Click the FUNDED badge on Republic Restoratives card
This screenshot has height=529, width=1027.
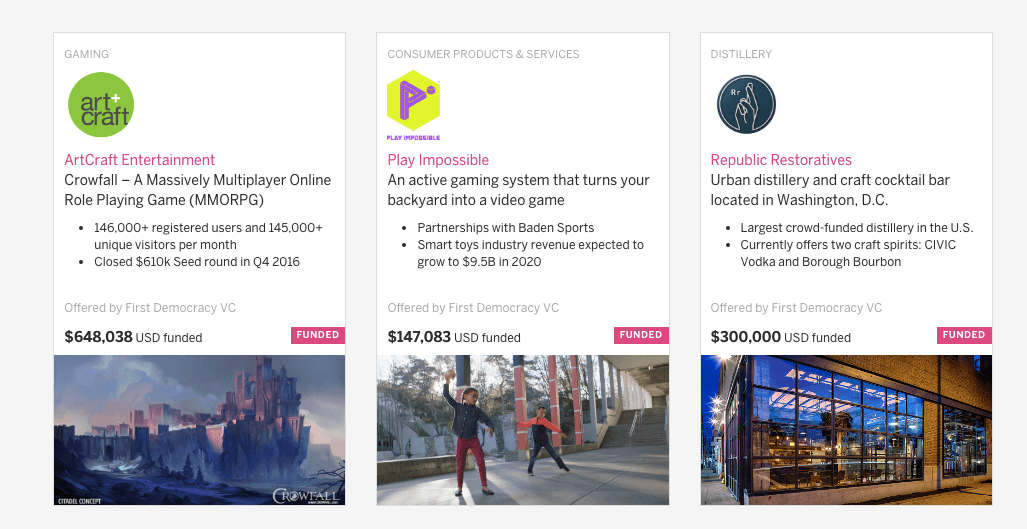pyautogui.click(x=964, y=335)
